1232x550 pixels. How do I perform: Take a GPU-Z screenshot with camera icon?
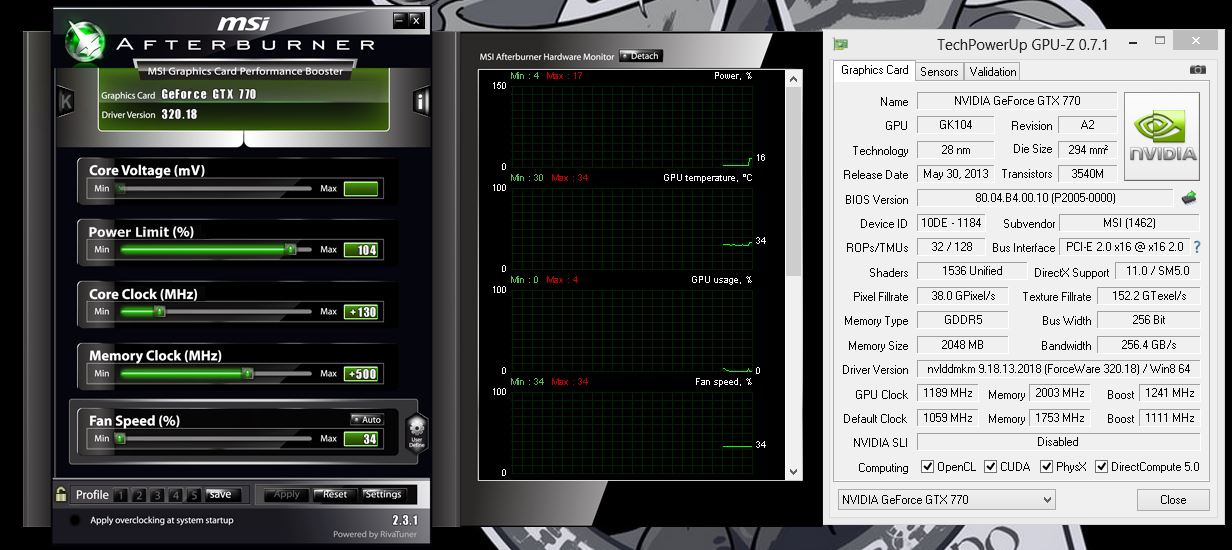[x=1197, y=70]
